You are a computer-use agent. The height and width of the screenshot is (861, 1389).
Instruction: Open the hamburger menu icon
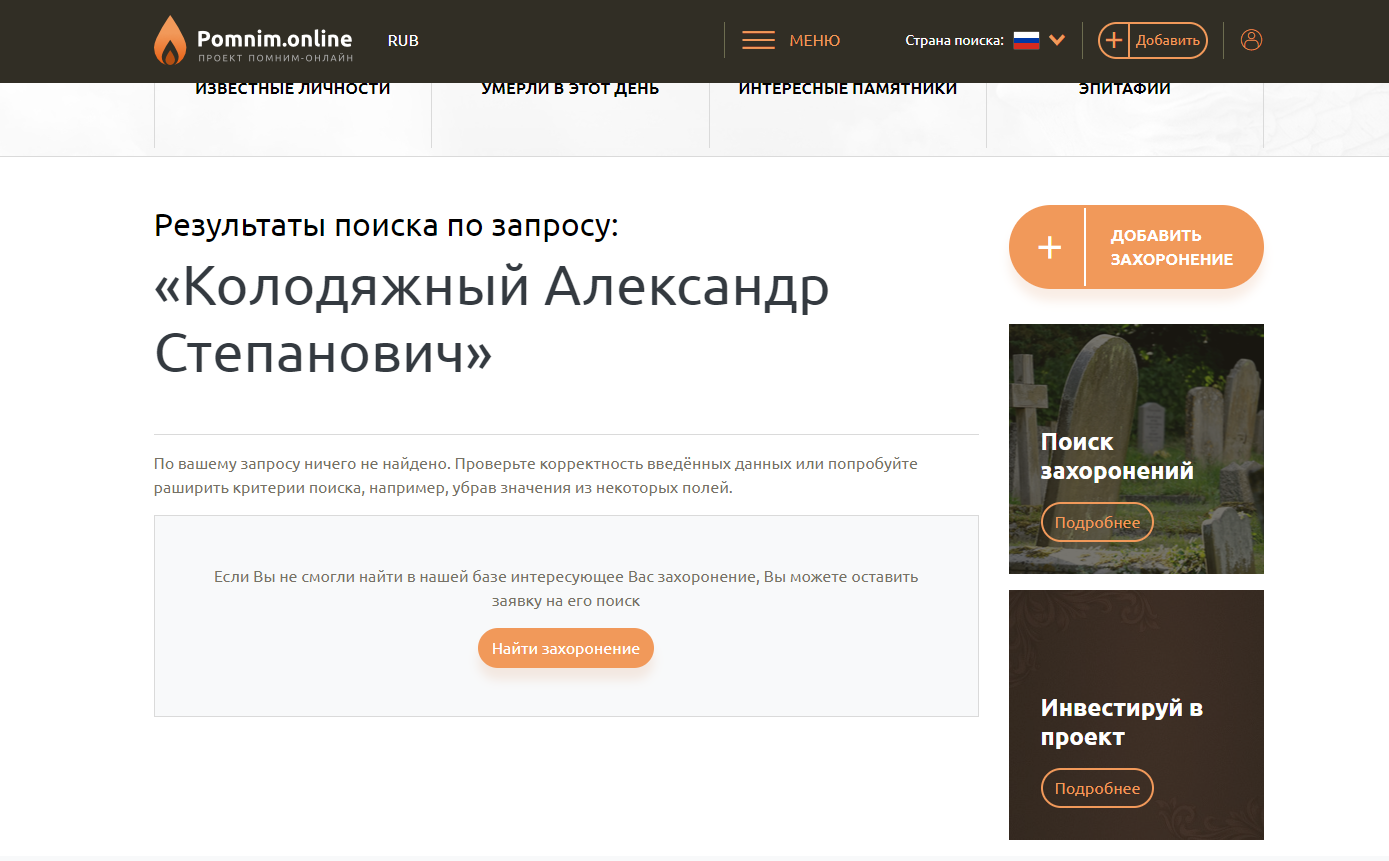(758, 41)
